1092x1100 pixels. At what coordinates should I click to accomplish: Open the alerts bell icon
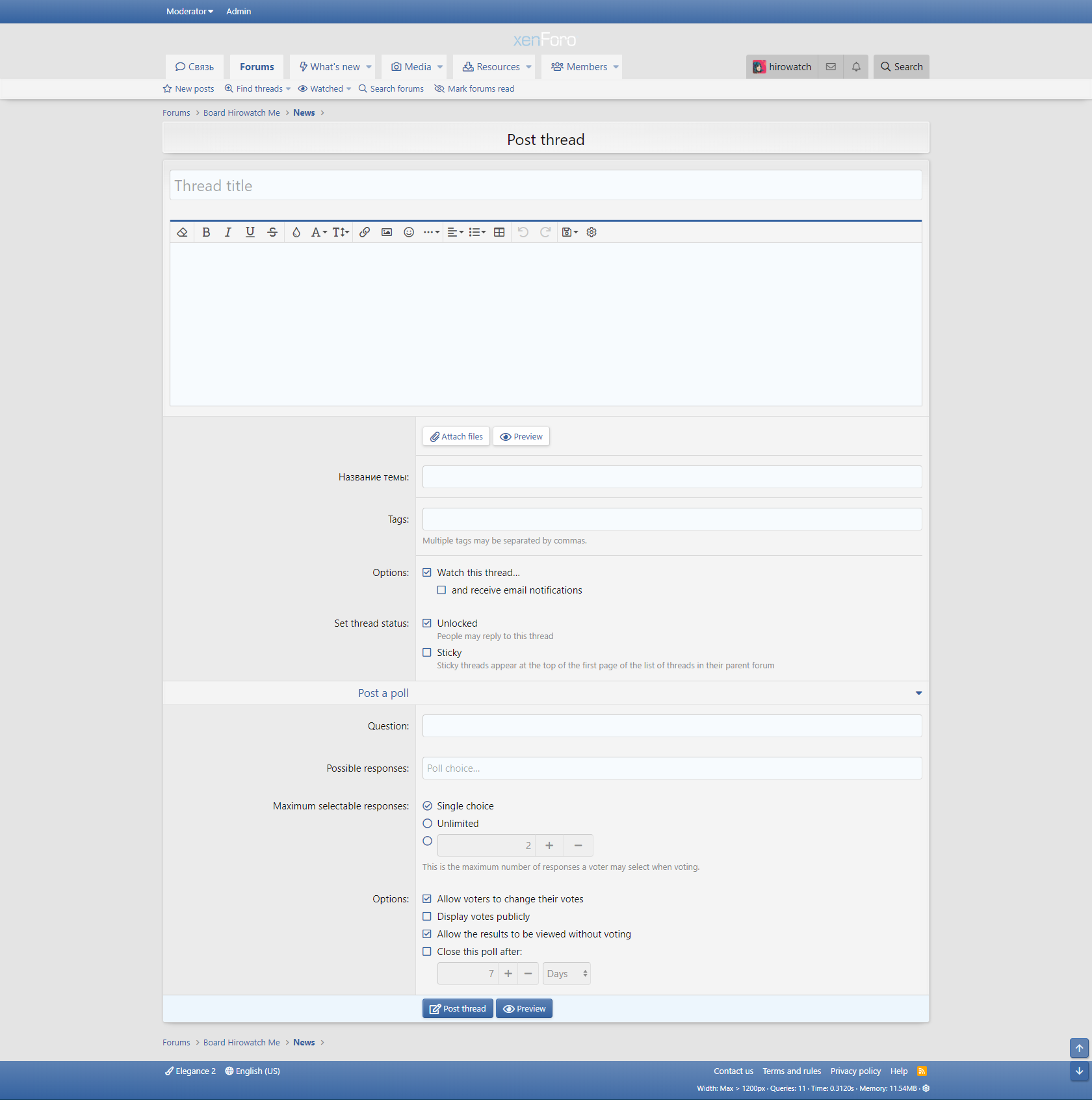point(856,66)
